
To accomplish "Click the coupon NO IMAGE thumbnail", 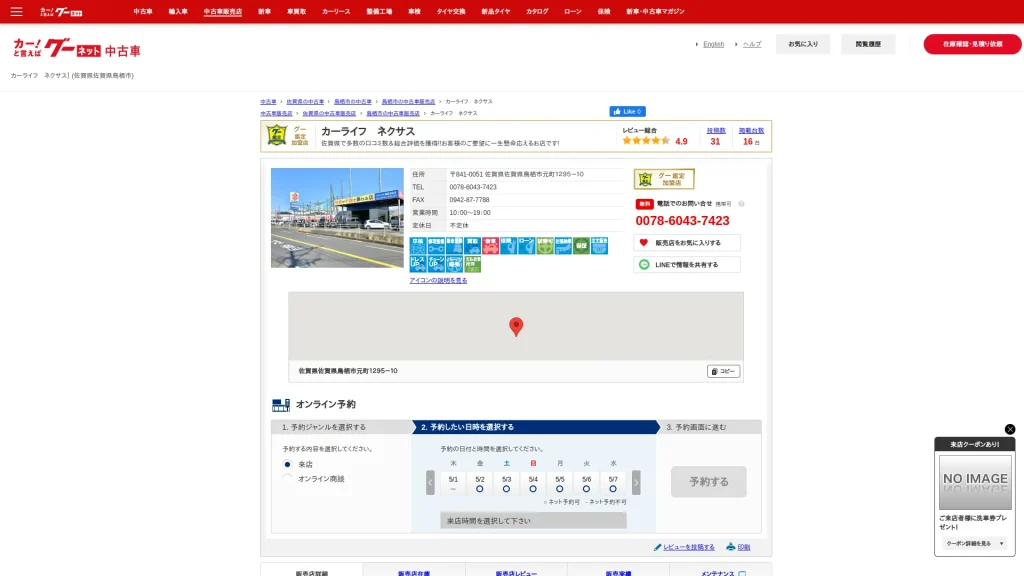I will 975,483.
